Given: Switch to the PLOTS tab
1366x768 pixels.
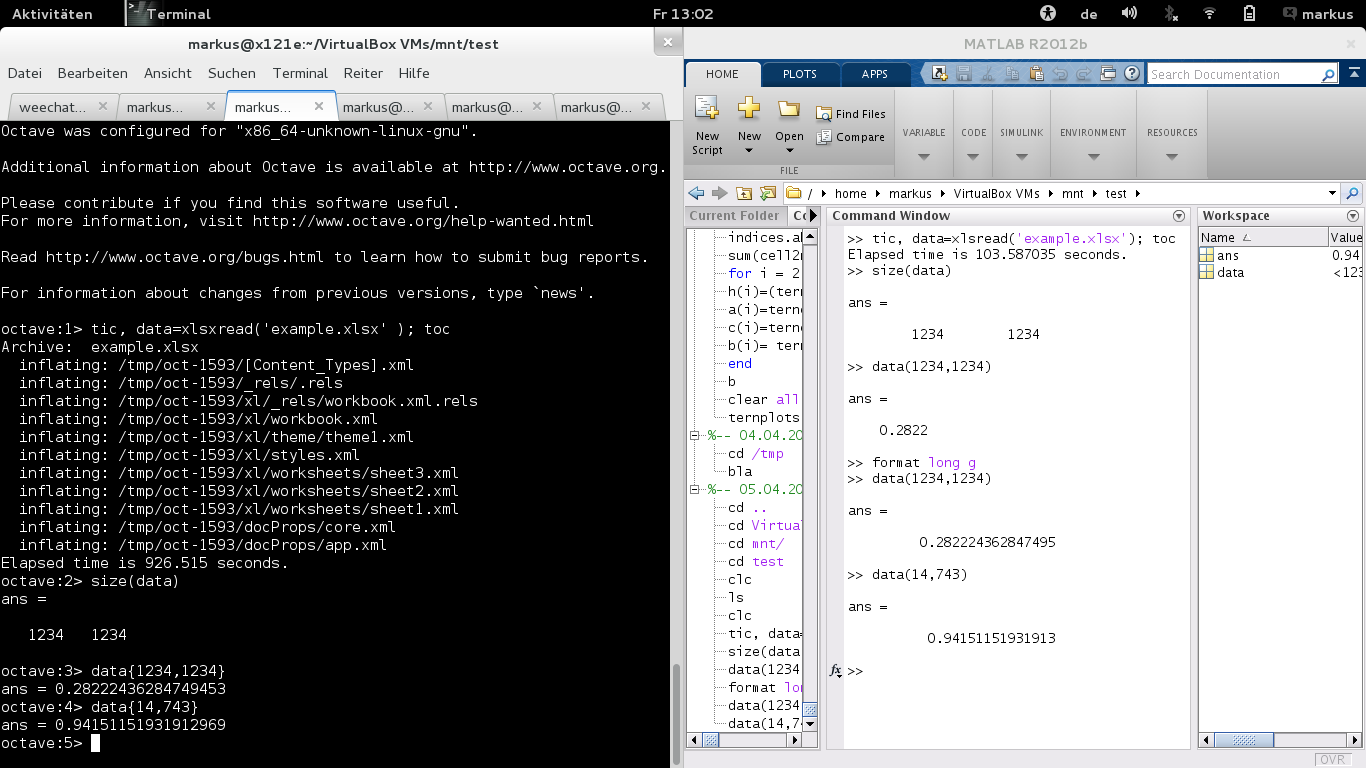Looking at the screenshot, I should click(799, 74).
